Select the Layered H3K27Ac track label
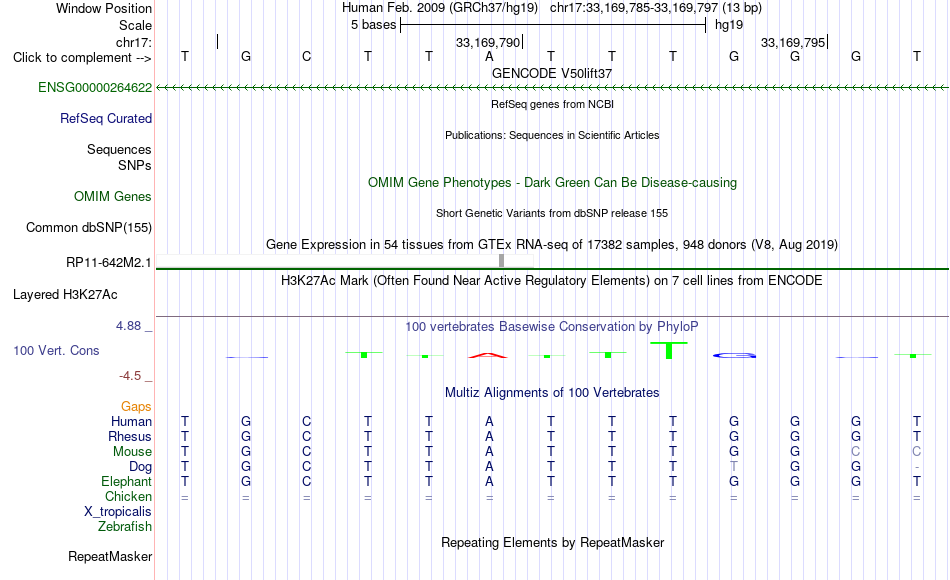Screen dimensions: 950x580 (x=65, y=295)
